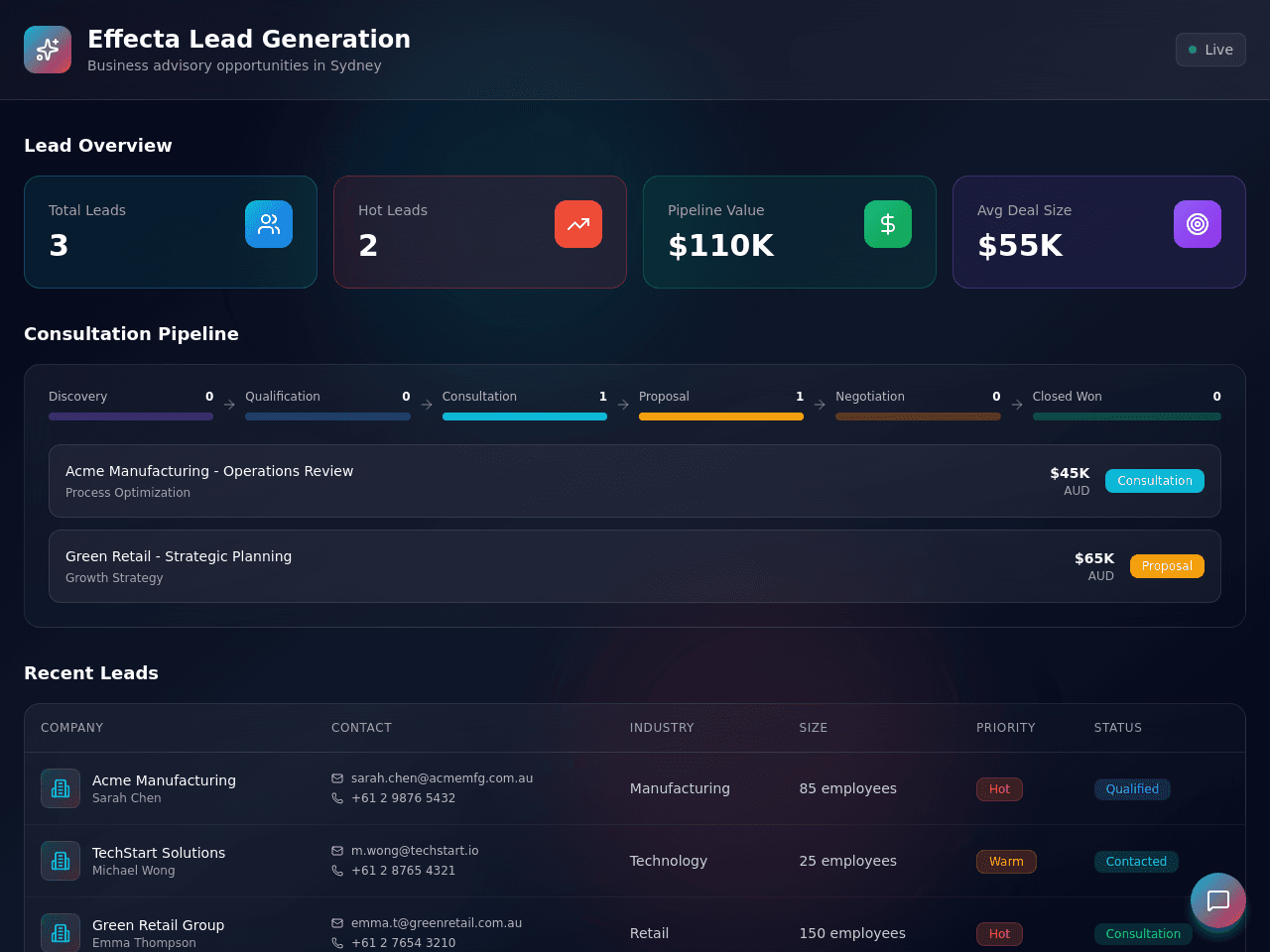The width and height of the screenshot is (1270, 952).
Task: Click the emma.t@greenretail.com.au email link
Action: tap(437, 923)
